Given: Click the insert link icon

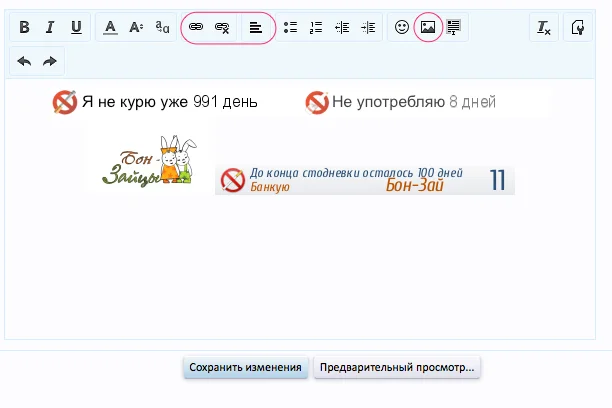Looking at the screenshot, I should [196, 28].
